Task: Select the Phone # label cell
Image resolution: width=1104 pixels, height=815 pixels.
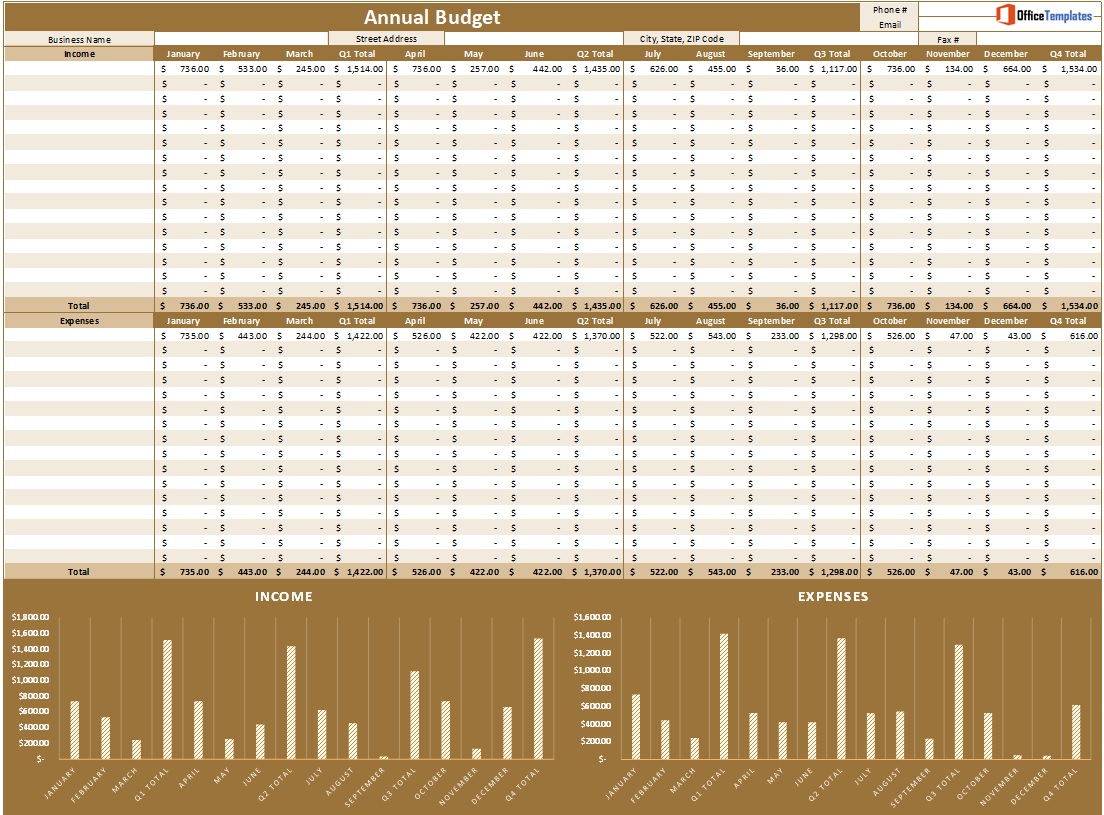Action: [889, 10]
